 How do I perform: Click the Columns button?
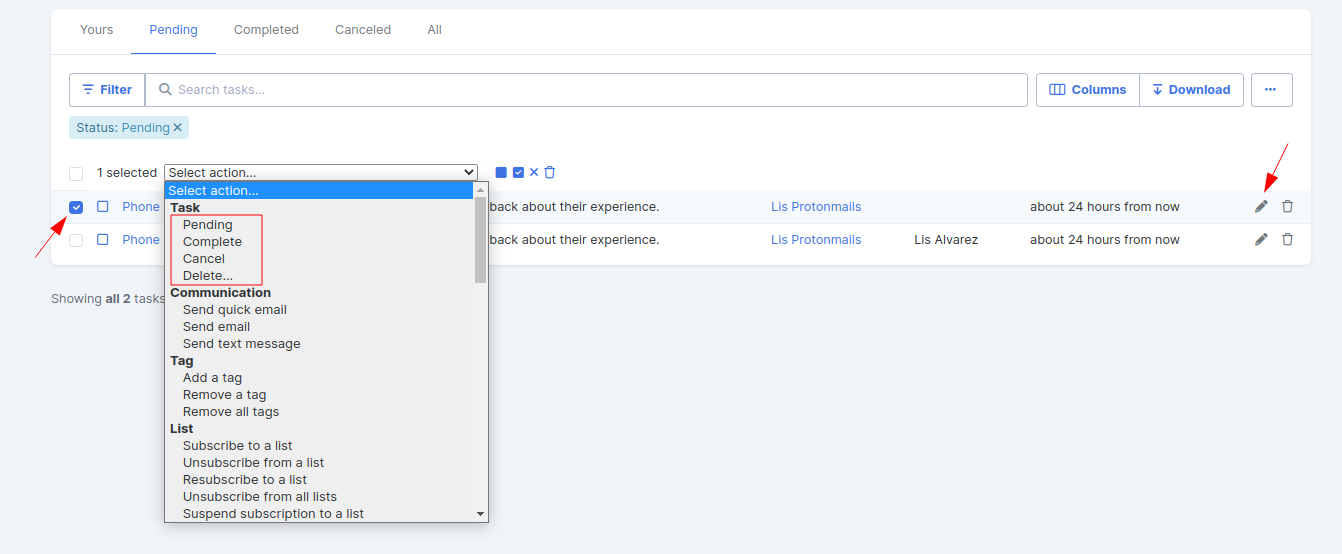tap(1088, 89)
